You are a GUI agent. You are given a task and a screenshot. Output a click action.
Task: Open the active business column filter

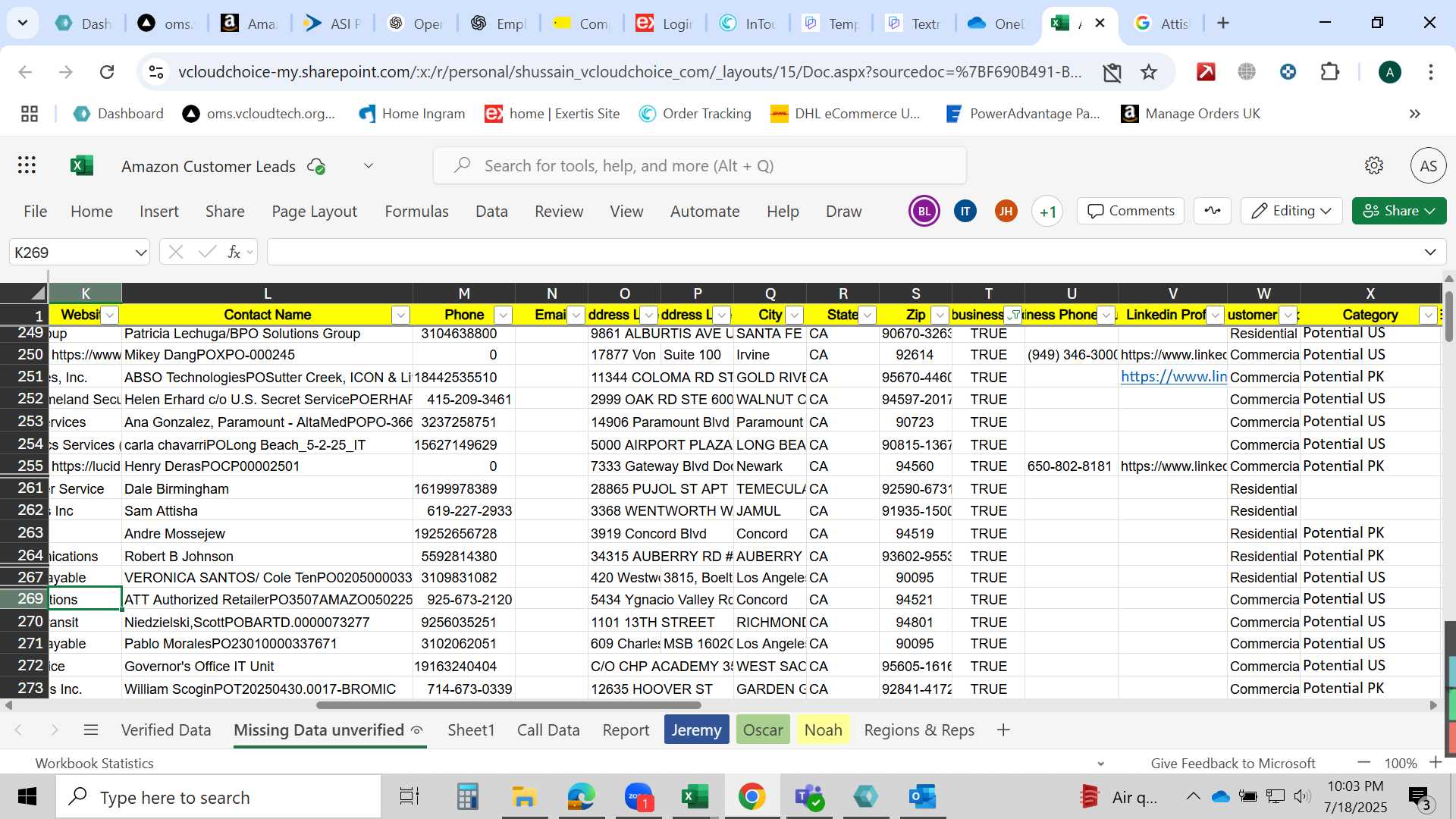[1012, 315]
